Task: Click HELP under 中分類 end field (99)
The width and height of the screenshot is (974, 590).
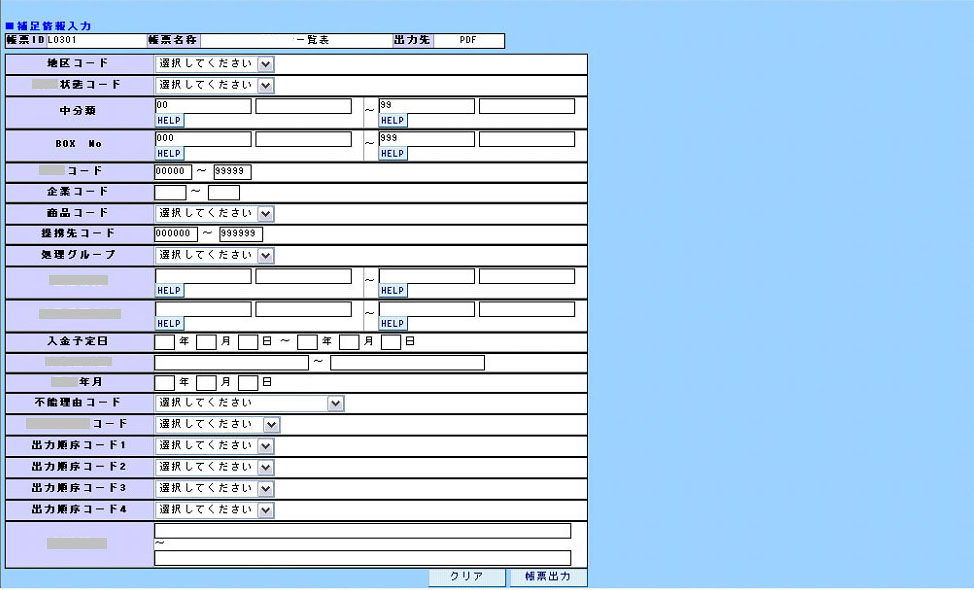Action: click(x=393, y=121)
